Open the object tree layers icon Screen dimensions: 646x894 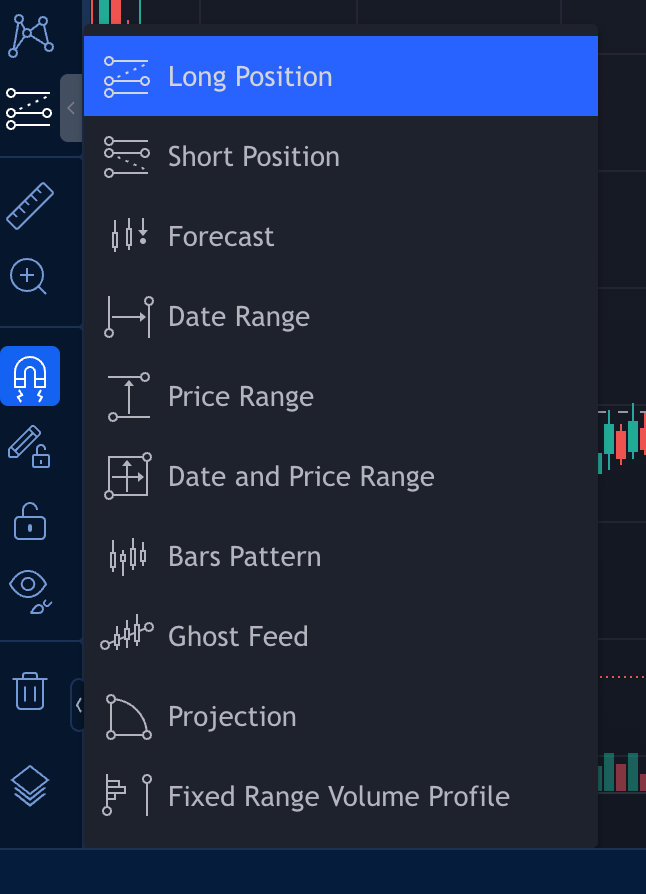pyautogui.click(x=30, y=786)
